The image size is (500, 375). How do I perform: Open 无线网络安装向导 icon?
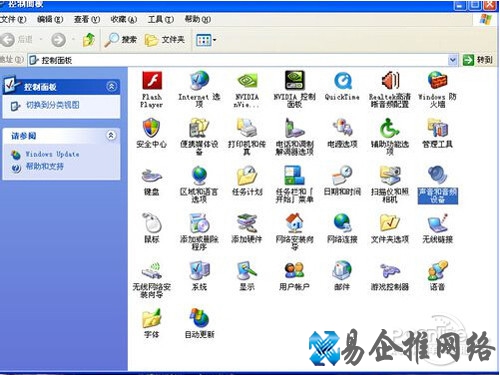(152, 279)
